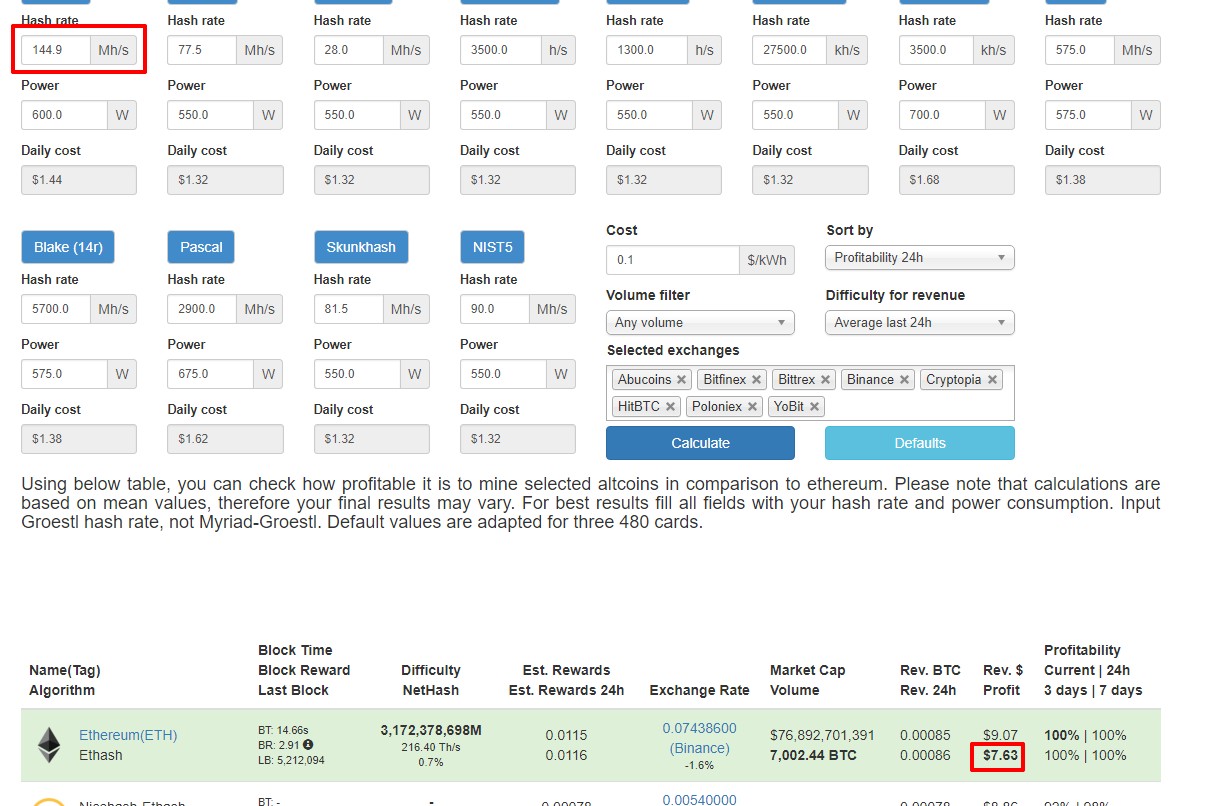The image size is (1227, 806).
Task: Remove Poloniex from selected exchanges
Action: click(752, 407)
